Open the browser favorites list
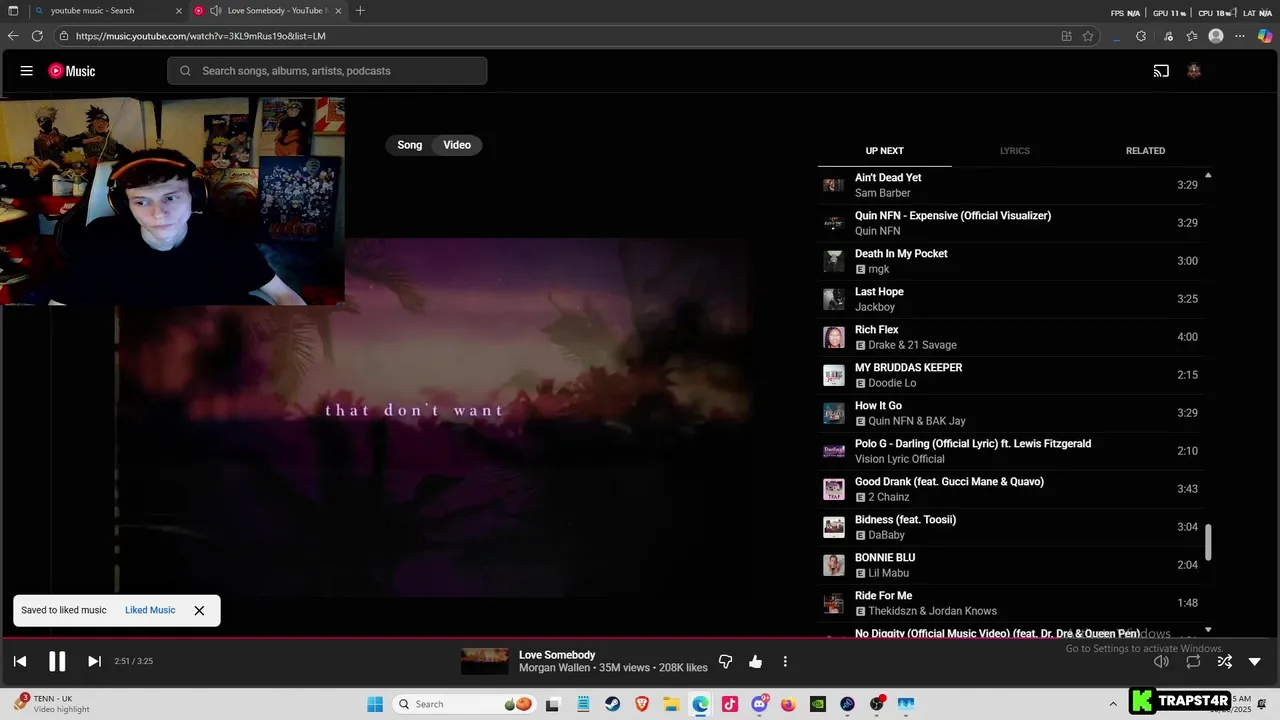 1192,36
